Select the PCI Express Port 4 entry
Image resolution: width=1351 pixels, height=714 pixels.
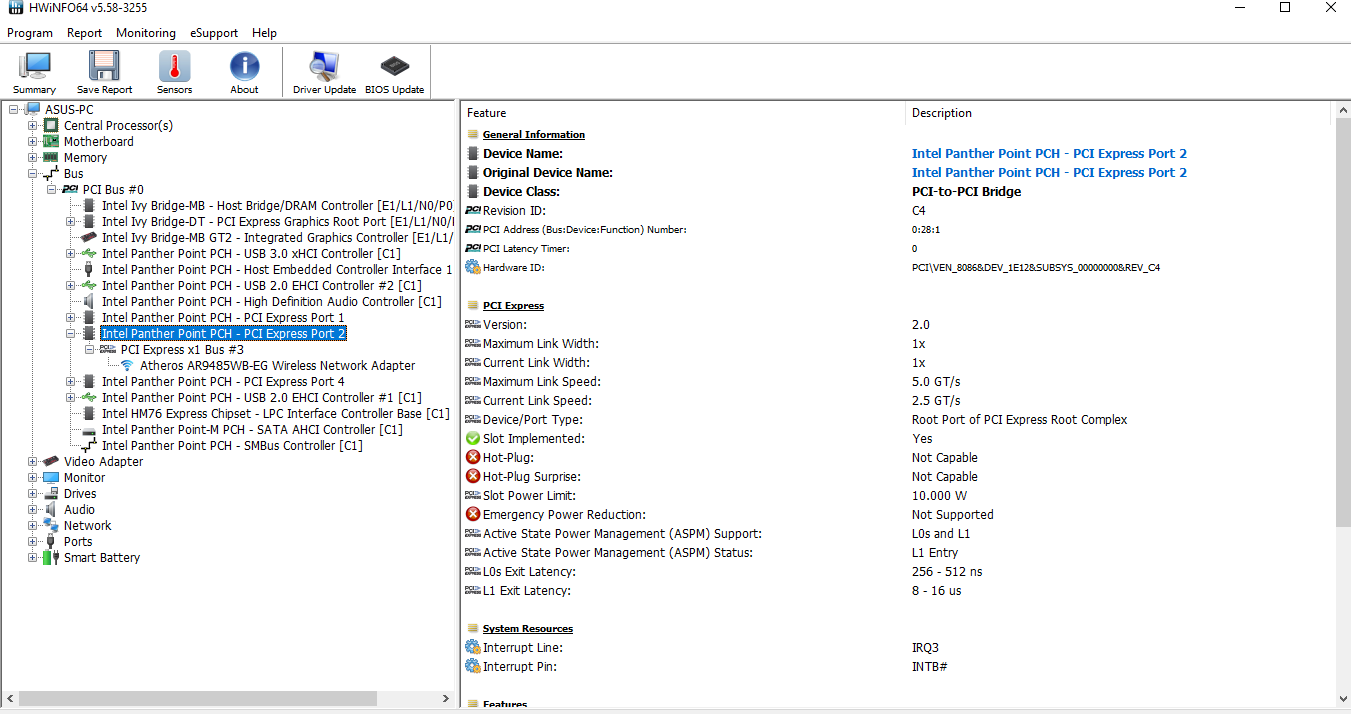point(223,381)
